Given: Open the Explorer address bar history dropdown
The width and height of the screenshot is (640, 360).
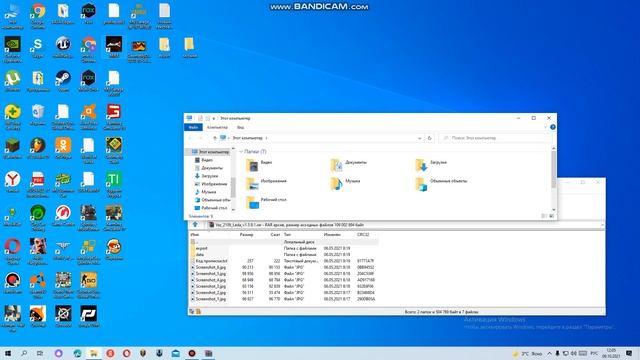Looking at the screenshot, I should [420, 138].
